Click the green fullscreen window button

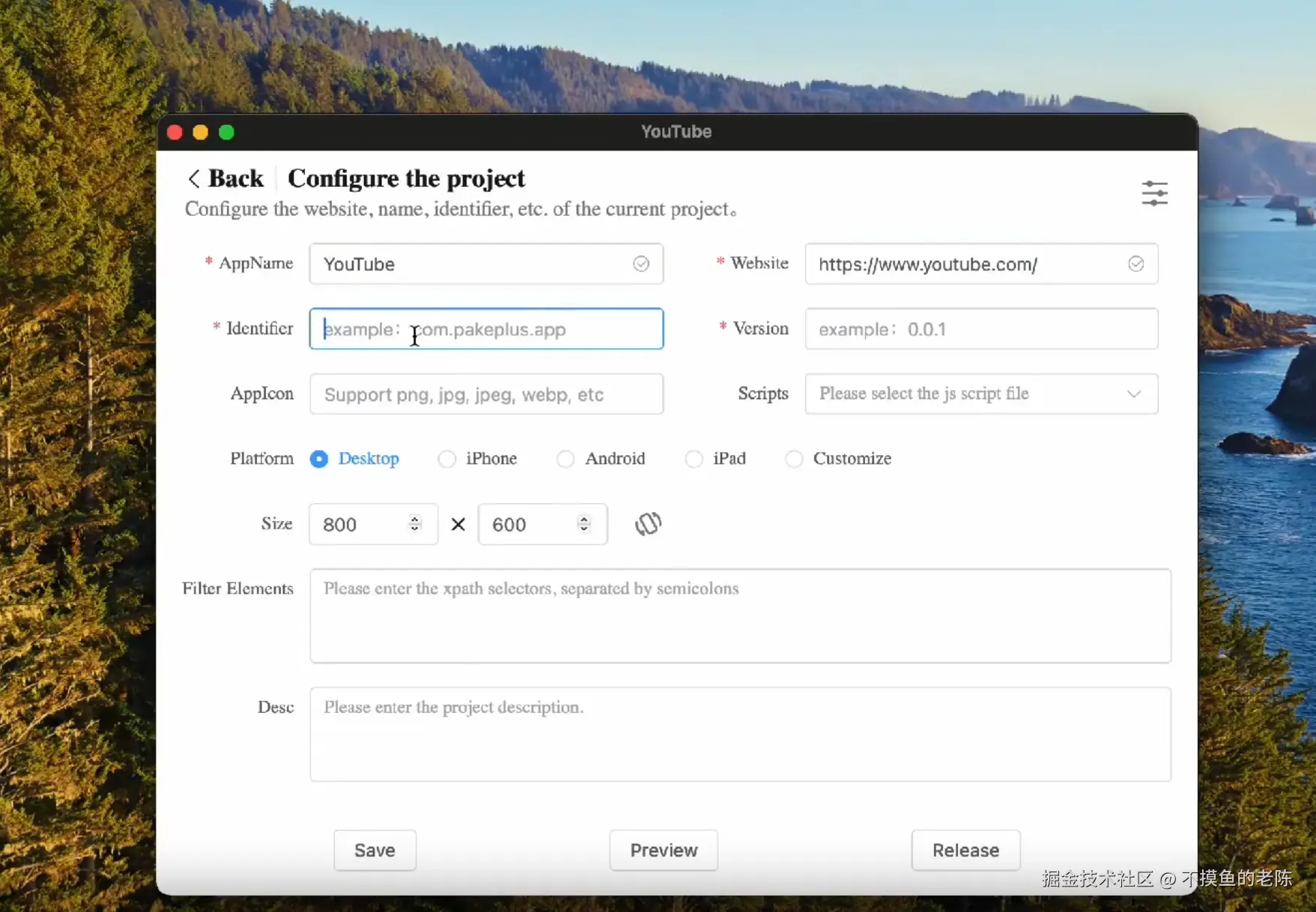point(226,133)
